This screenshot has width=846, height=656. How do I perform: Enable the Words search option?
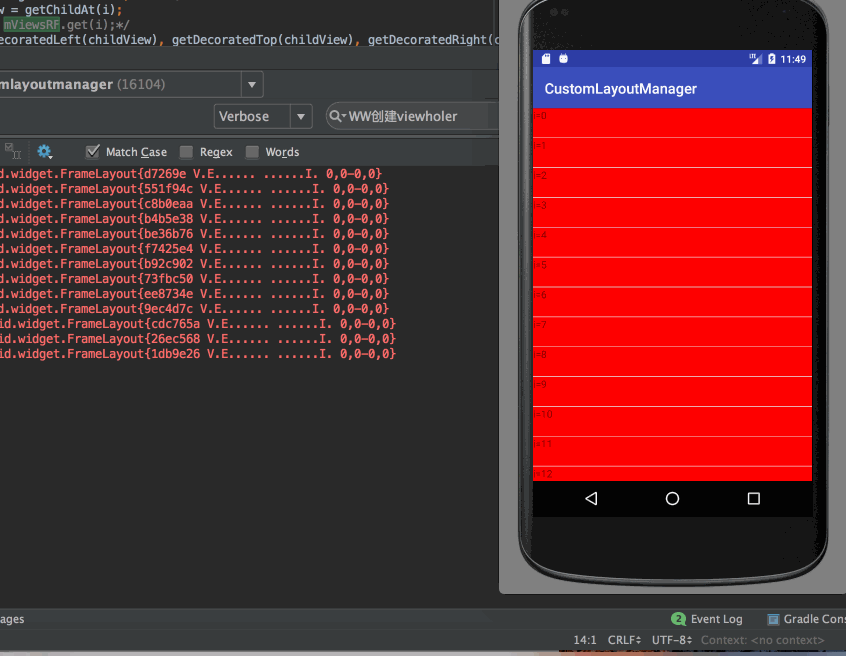(x=251, y=151)
